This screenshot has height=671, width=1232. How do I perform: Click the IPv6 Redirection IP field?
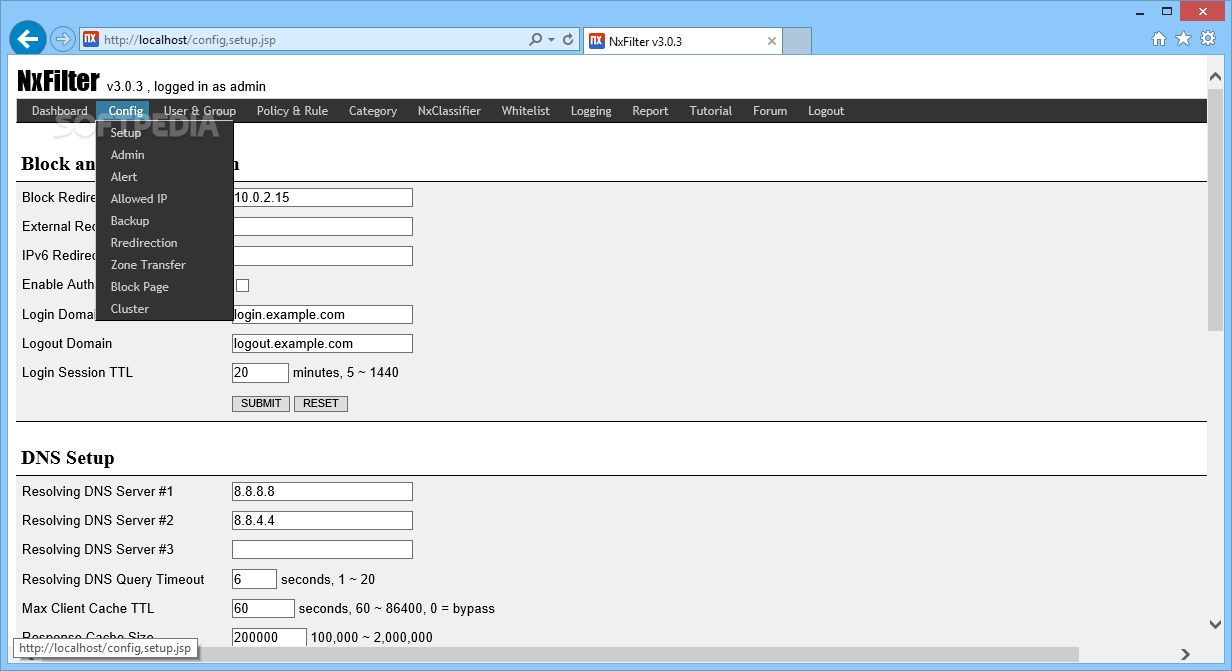322,256
